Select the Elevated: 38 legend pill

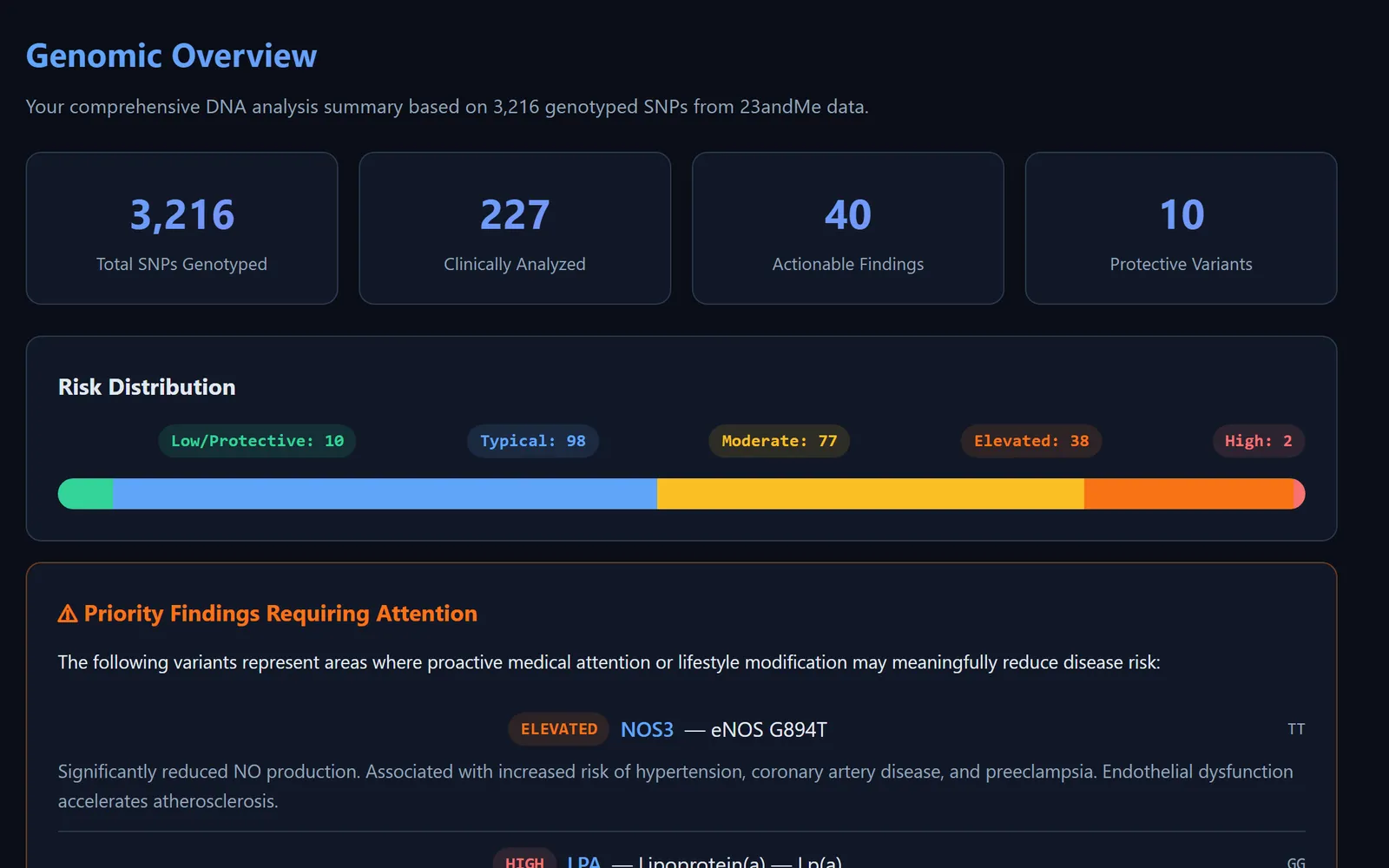[1031, 441]
